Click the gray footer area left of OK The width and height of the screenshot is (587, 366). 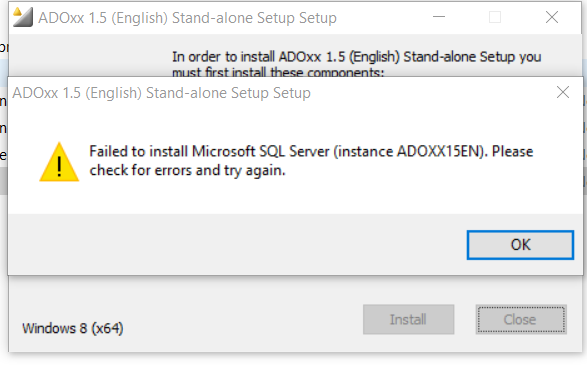(236, 245)
